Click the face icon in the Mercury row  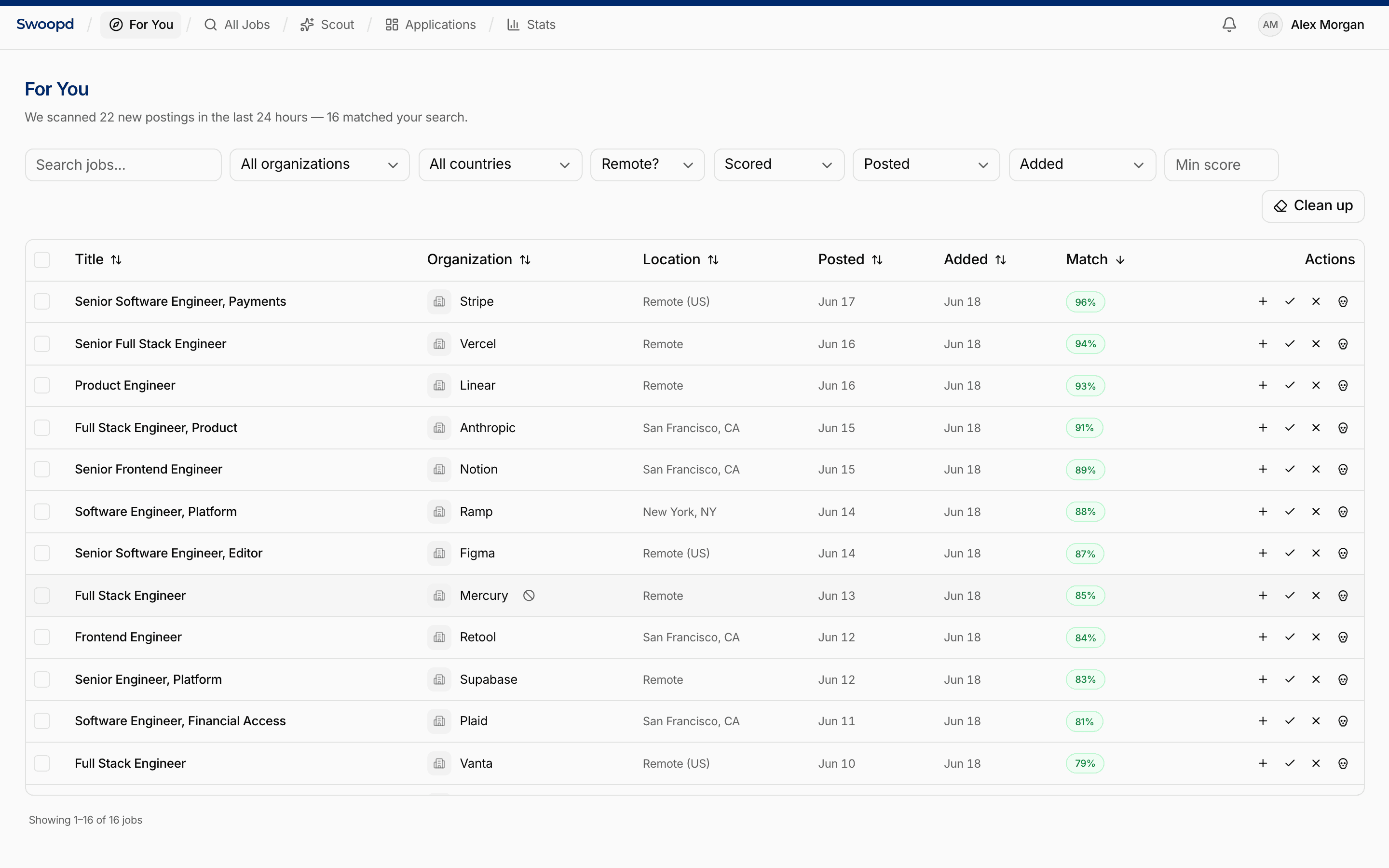[1343, 596]
